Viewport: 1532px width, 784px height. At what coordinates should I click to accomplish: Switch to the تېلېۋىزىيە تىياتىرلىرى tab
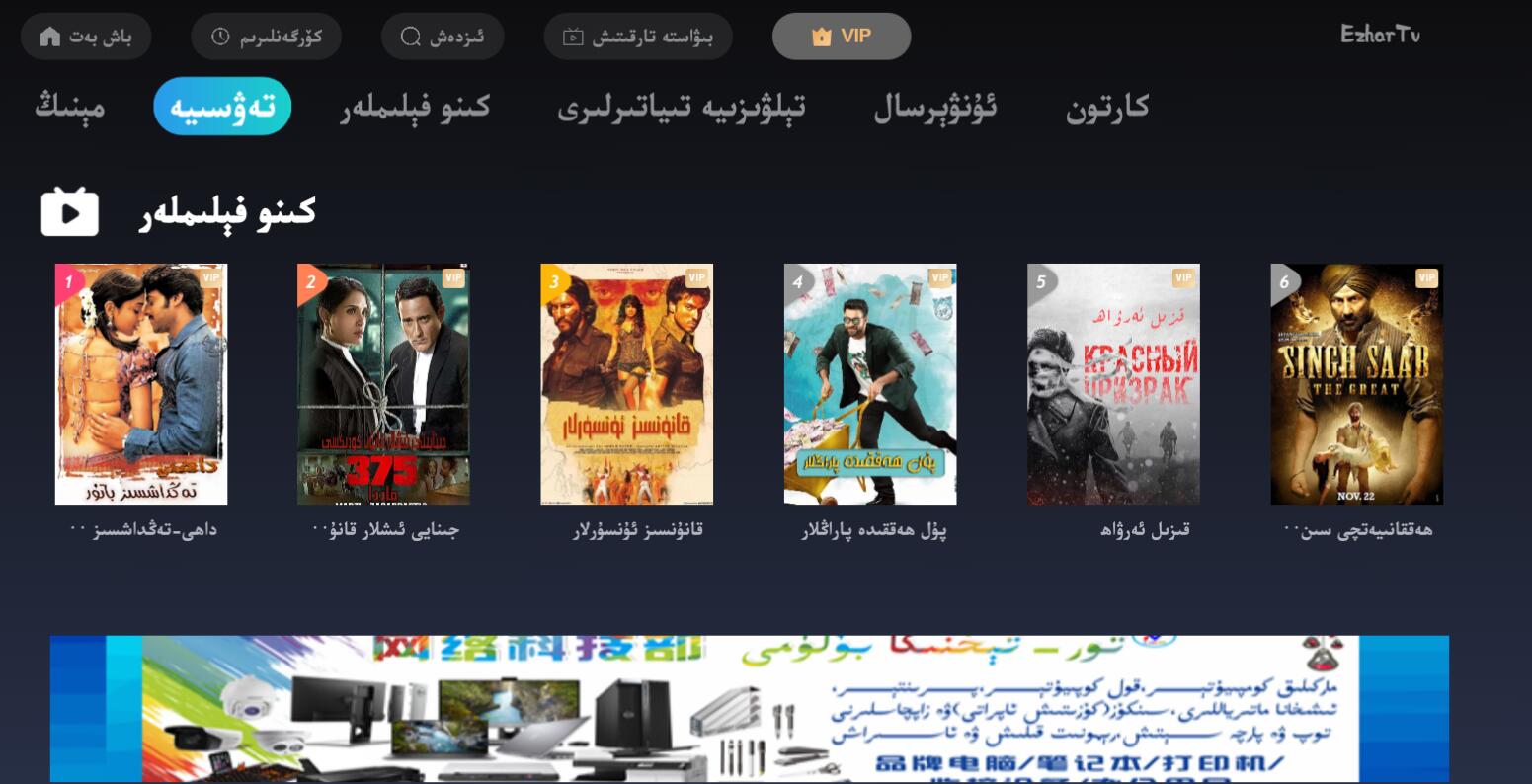pyautogui.click(x=682, y=107)
